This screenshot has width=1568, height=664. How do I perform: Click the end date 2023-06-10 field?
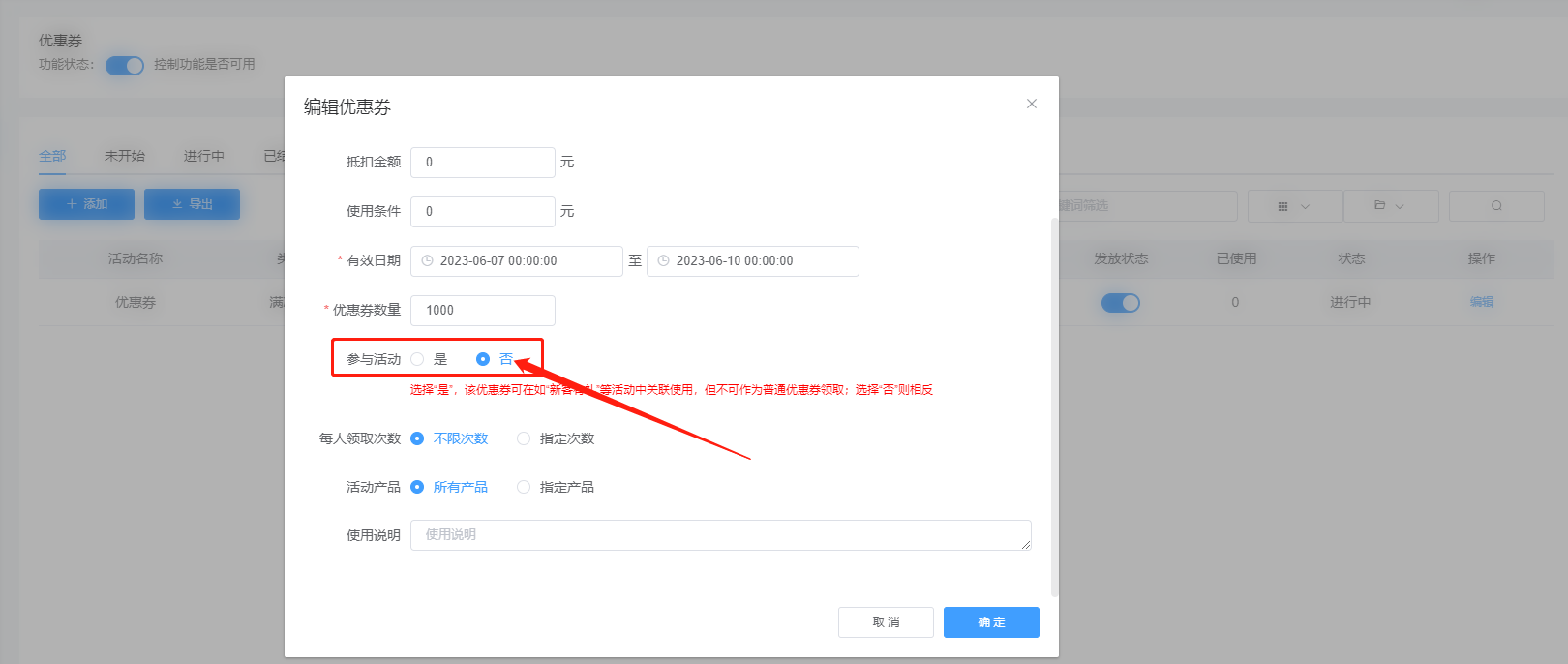coord(753,261)
